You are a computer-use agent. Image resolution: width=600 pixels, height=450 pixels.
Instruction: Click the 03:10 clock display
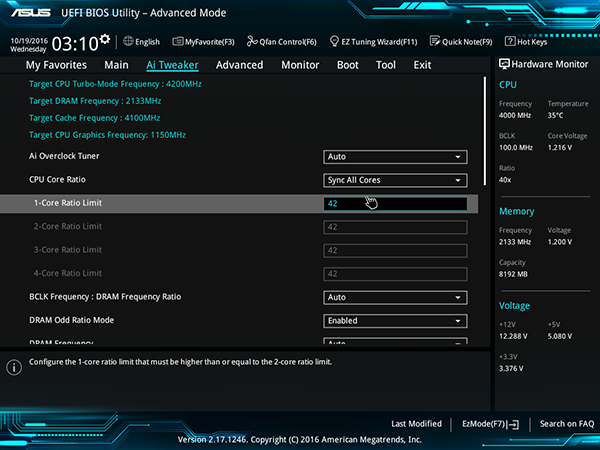(75, 43)
